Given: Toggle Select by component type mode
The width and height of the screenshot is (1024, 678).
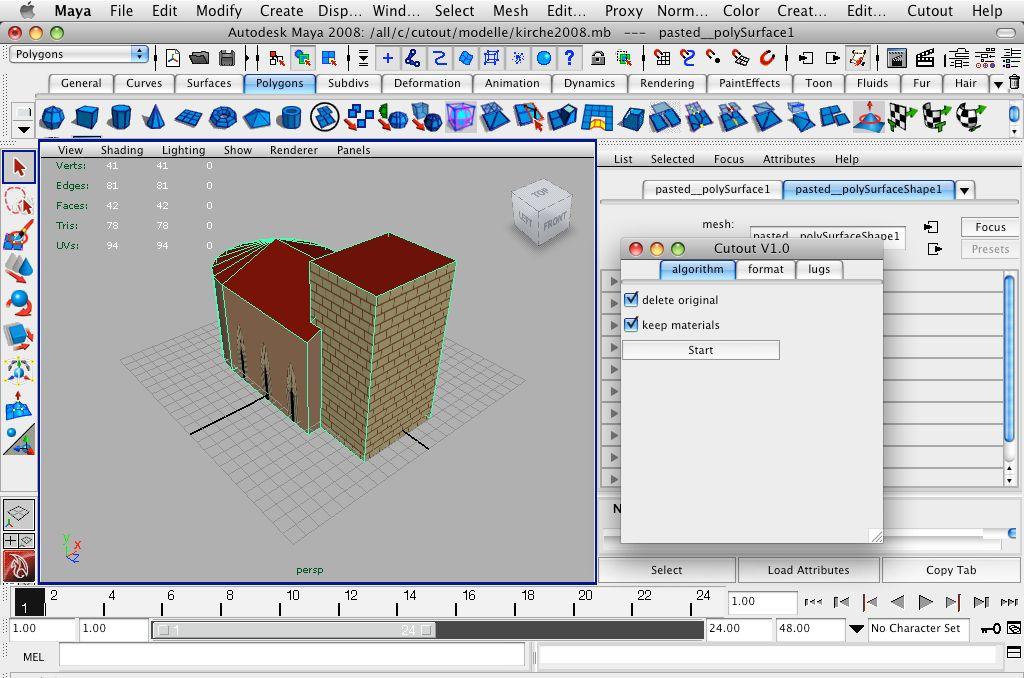Looking at the screenshot, I should pos(328,58).
